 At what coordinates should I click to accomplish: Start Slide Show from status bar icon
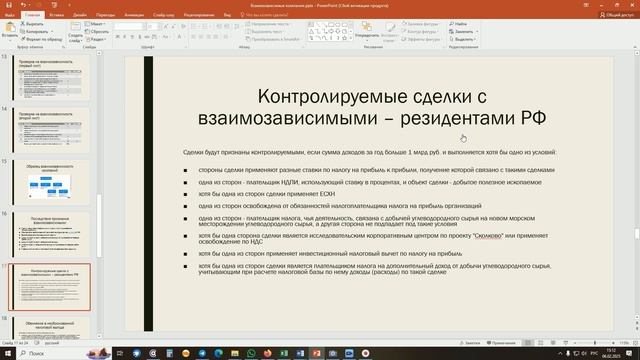565,343
